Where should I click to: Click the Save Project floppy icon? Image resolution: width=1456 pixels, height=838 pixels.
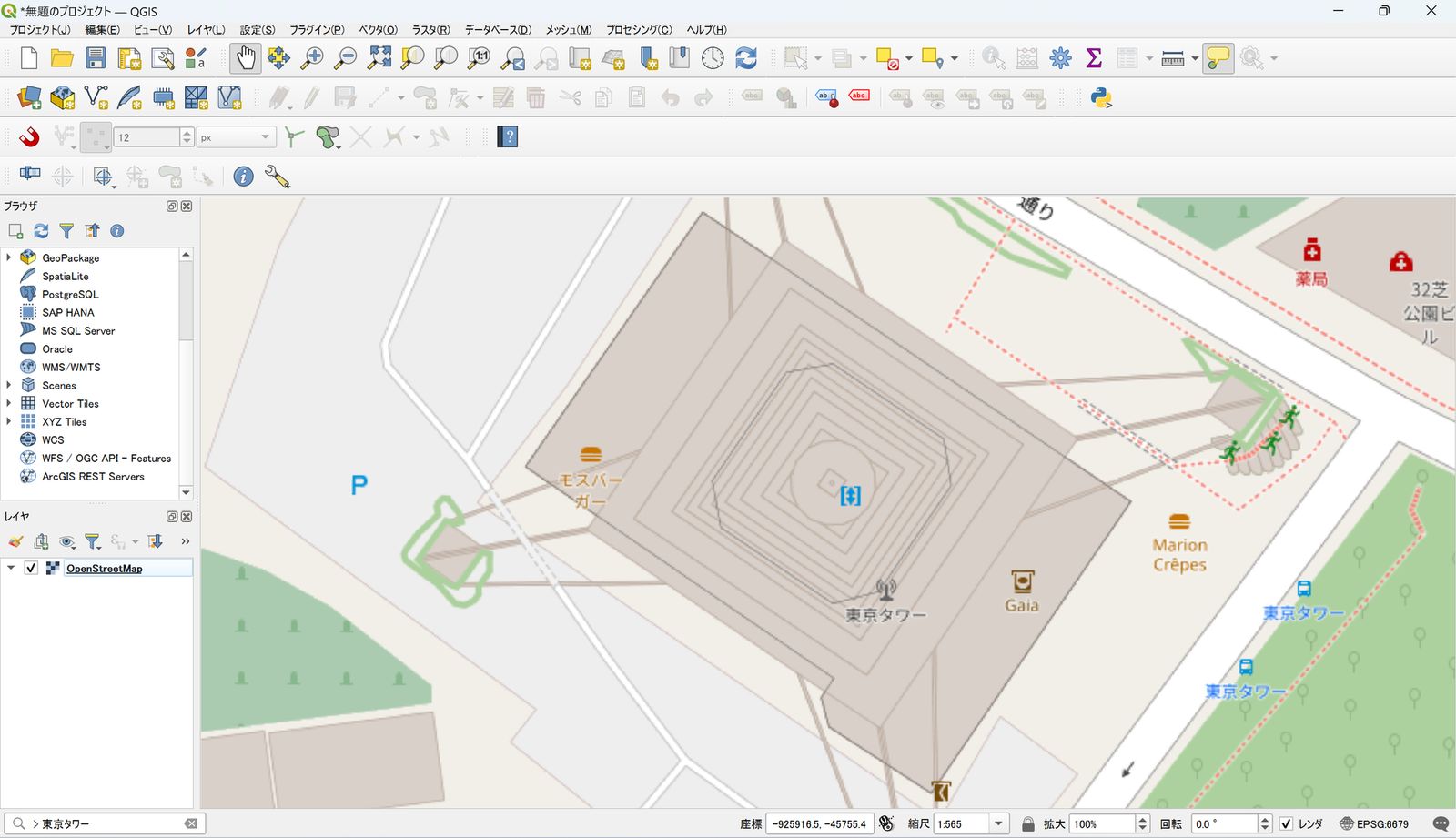point(96,58)
